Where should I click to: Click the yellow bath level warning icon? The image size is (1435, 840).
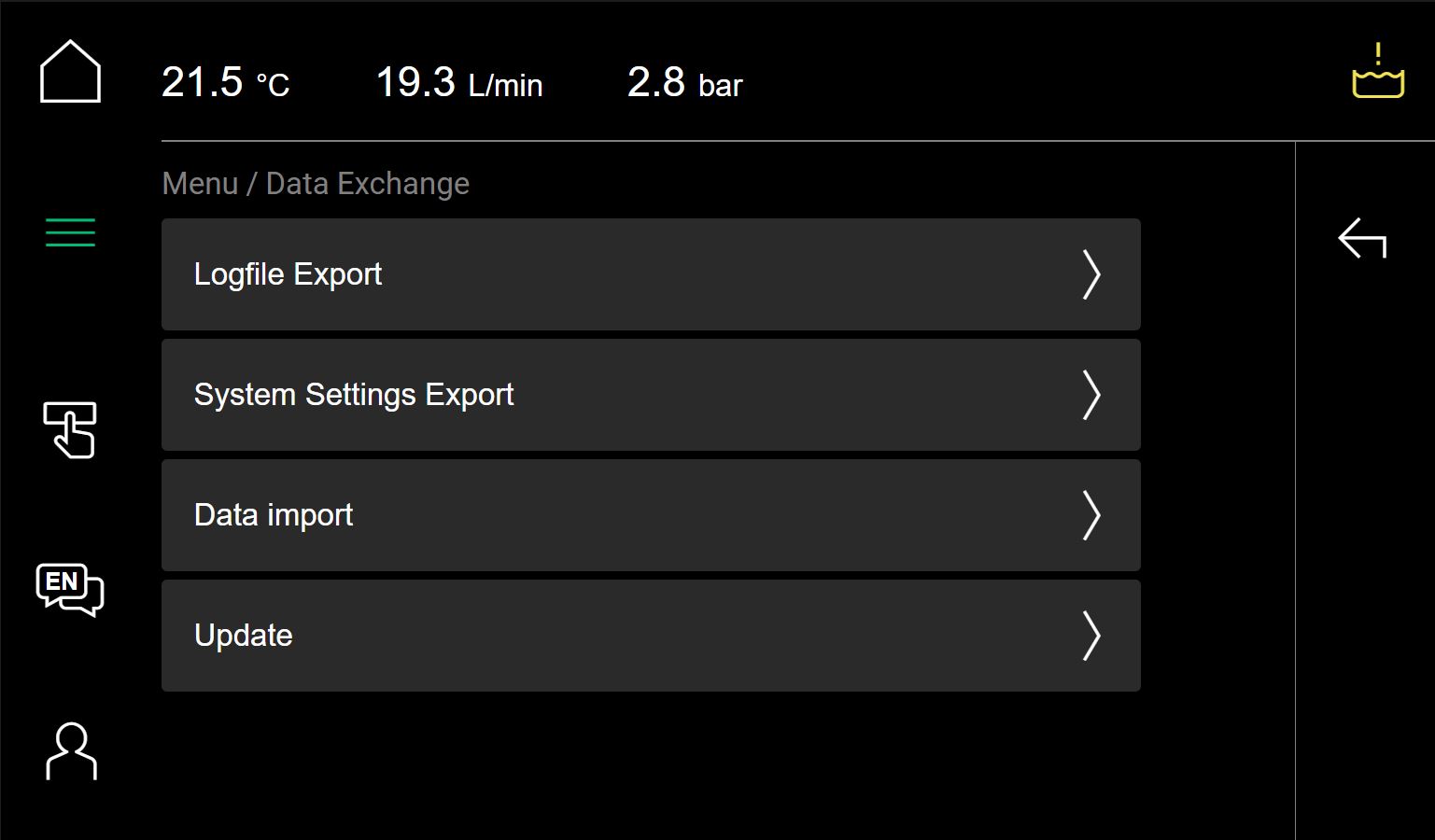click(x=1378, y=70)
